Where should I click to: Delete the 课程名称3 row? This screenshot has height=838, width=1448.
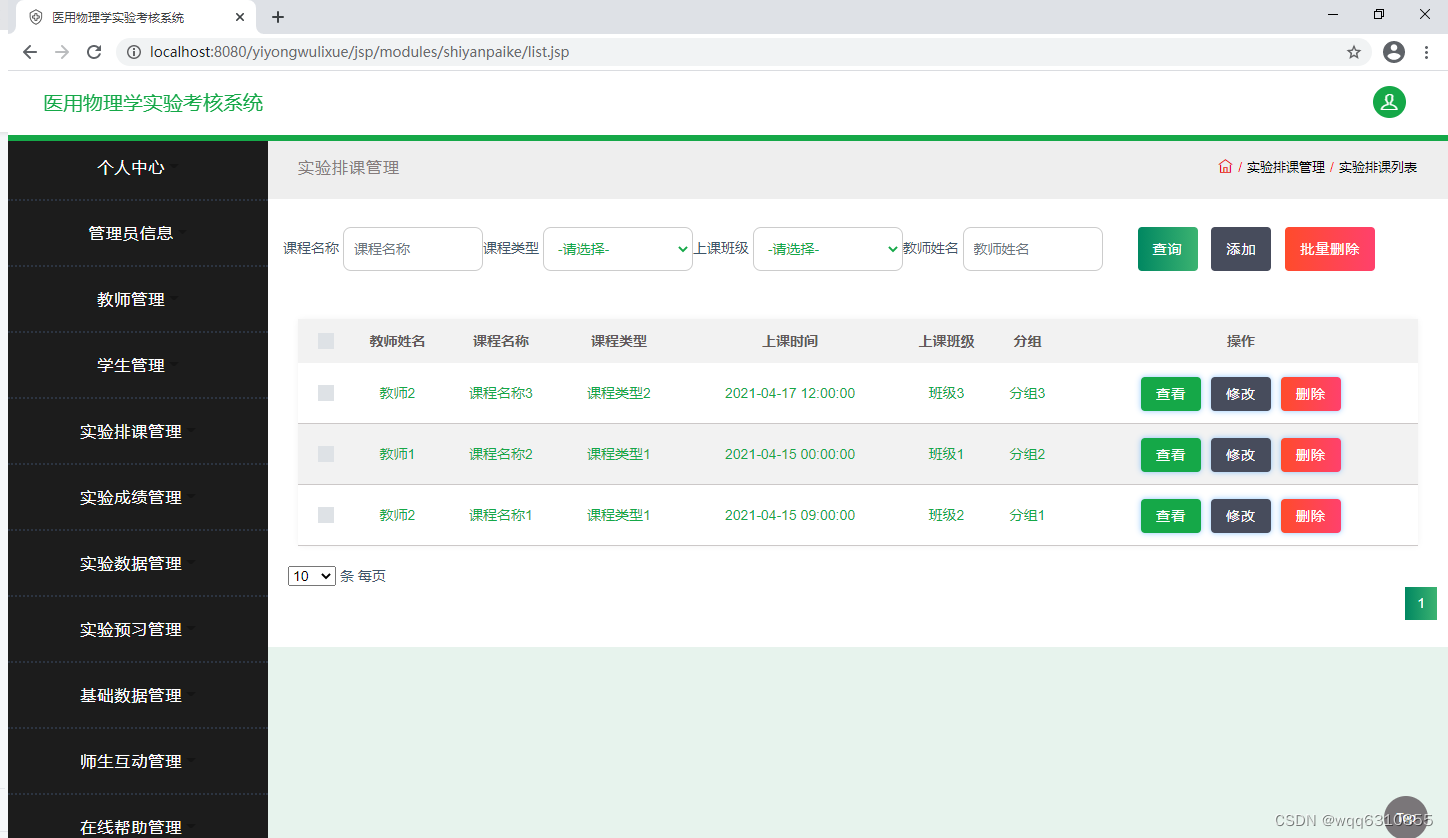coord(1311,394)
